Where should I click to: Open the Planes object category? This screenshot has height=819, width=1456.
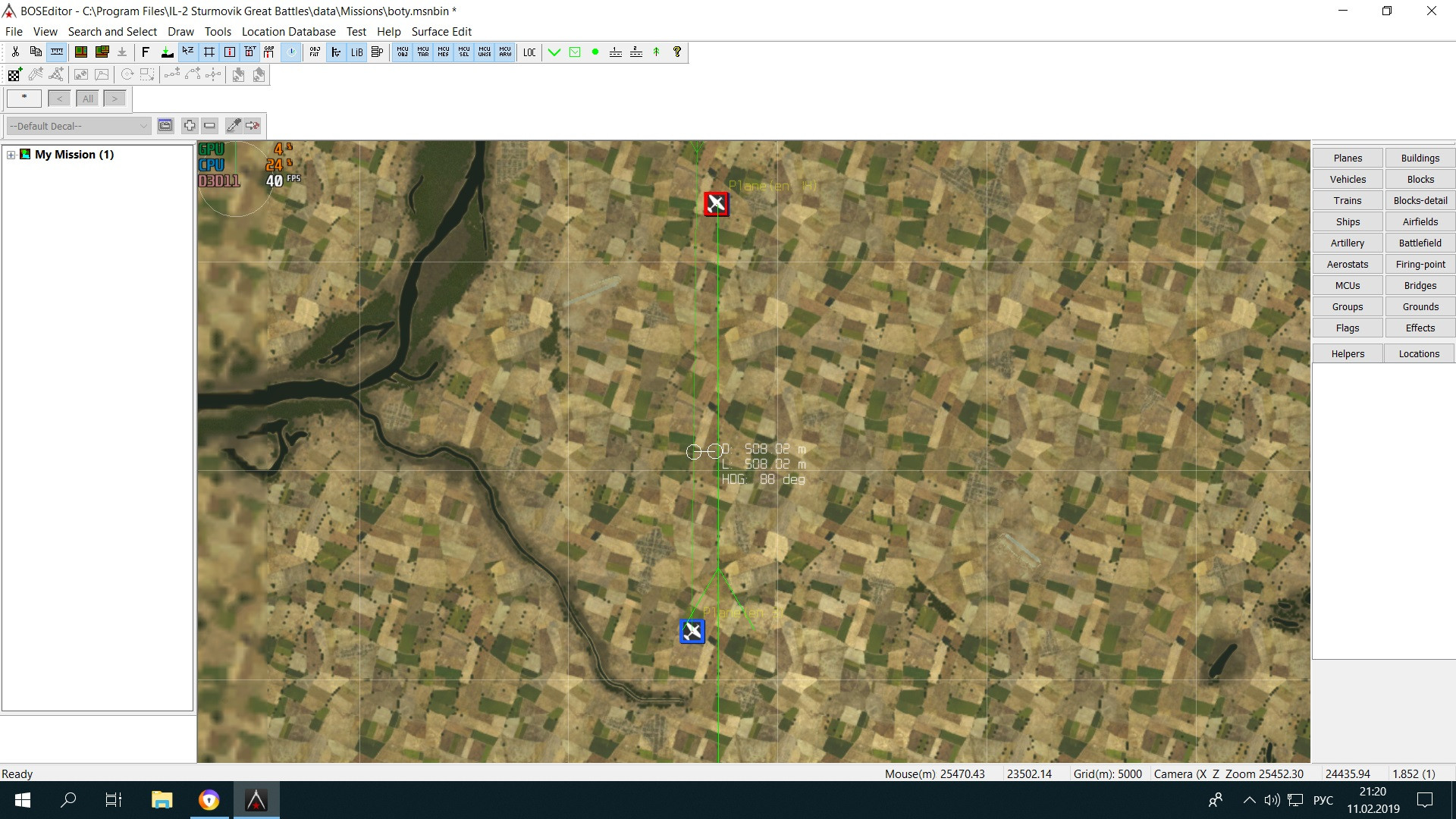(1348, 158)
